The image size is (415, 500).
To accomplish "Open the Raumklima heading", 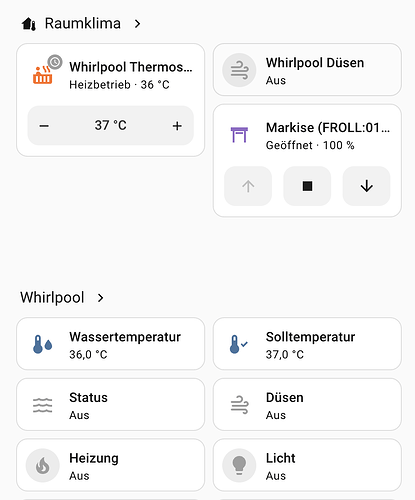I will pyautogui.click(x=83, y=24).
